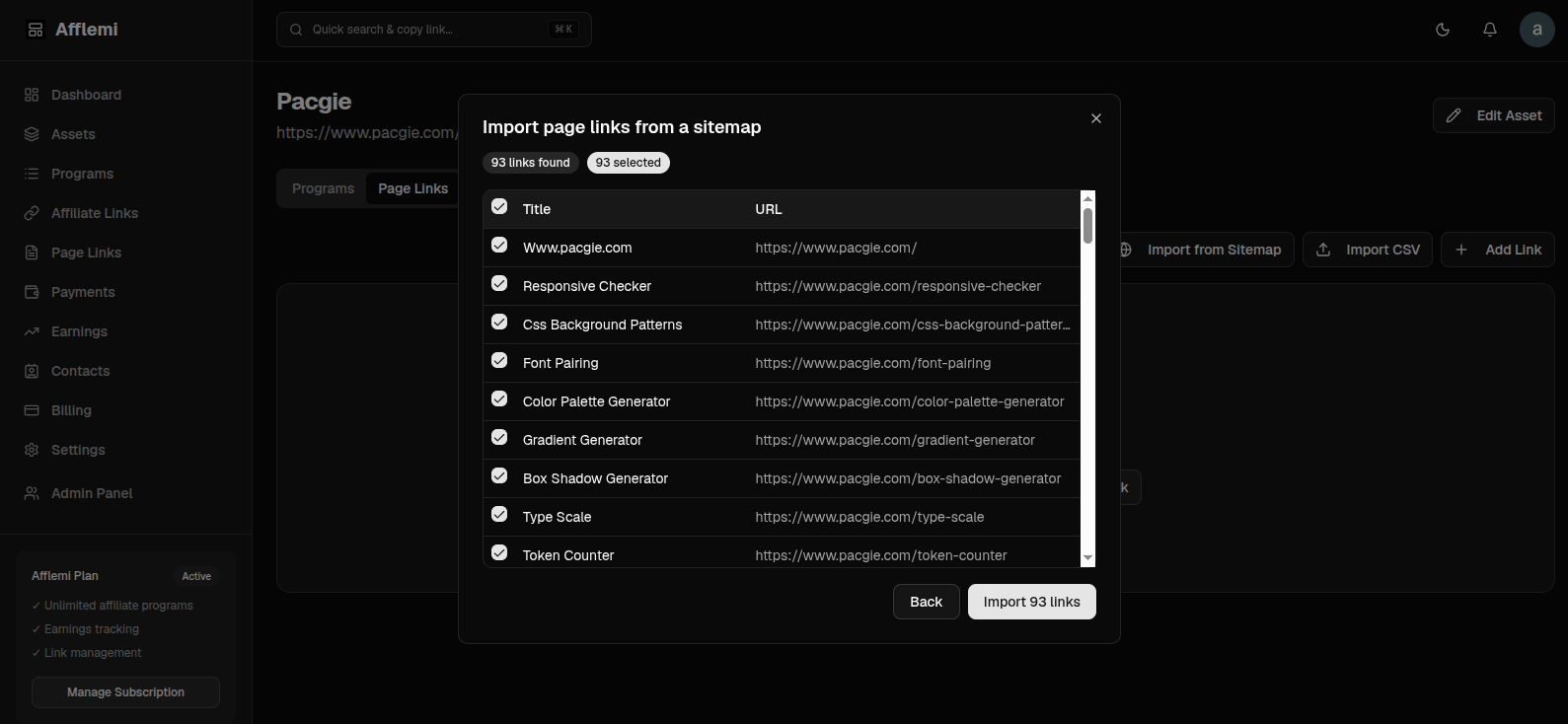Click the pencil icon on Edit Asset
Viewport: 1568px width, 724px height.
click(1454, 115)
